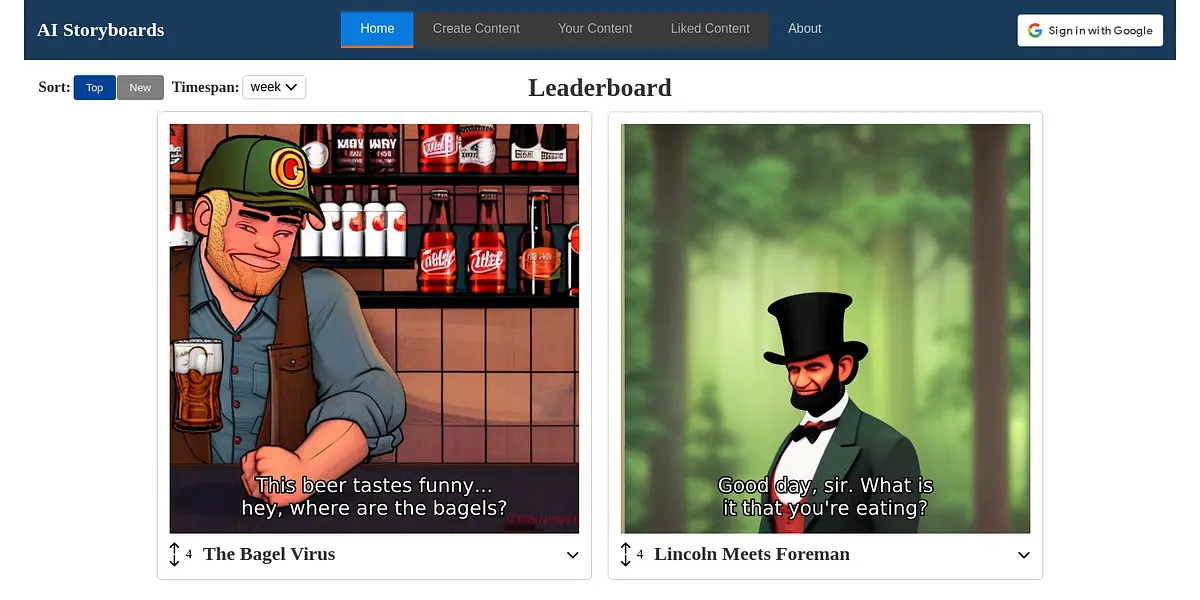This screenshot has height=600, width=1200.
Task: Click the vote arrows icon for The Bagel Virus
Action: (x=174, y=554)
